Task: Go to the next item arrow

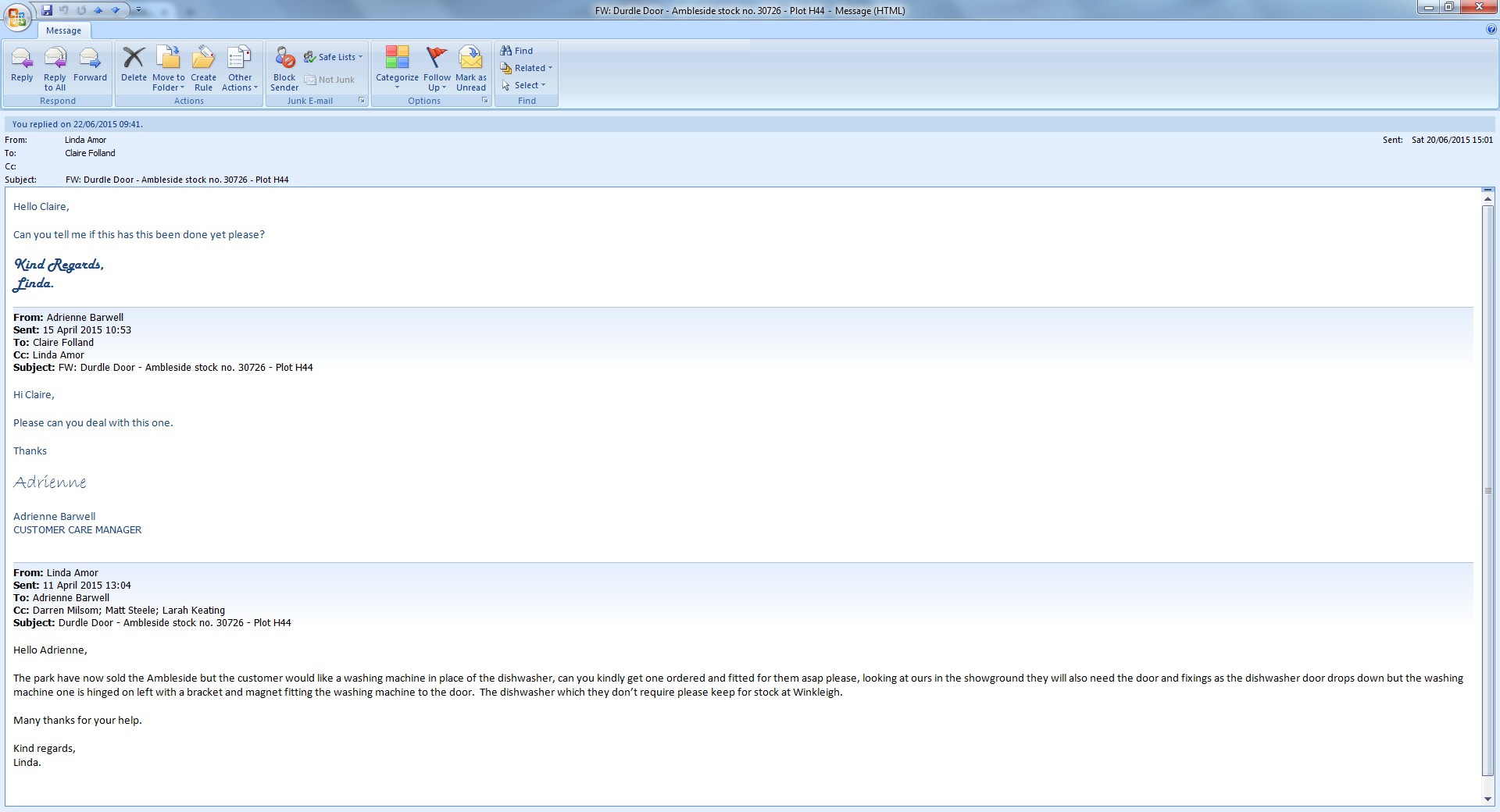Action: [116, 10]
